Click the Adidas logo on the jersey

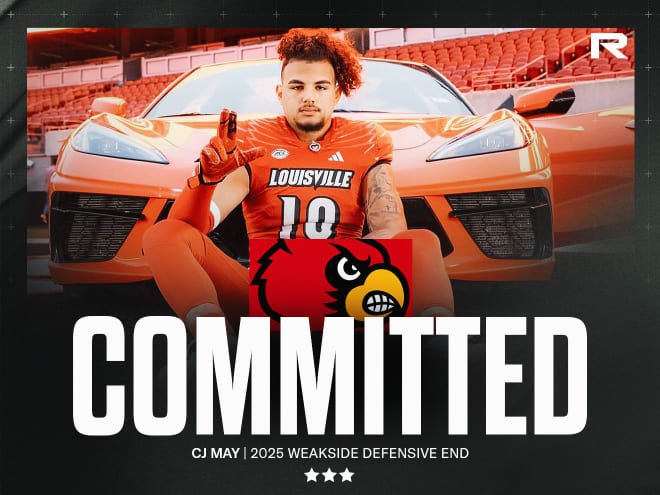[x=335, y=157]
